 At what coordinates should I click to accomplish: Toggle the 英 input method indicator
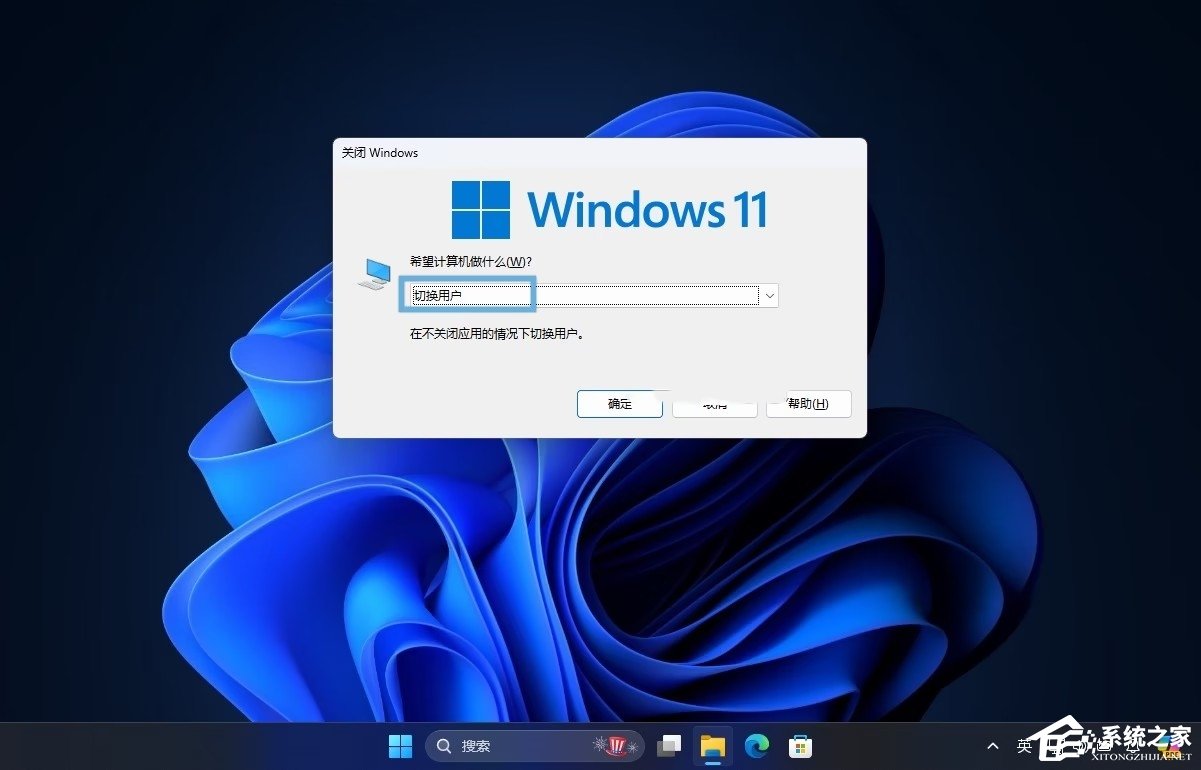coord(1024,746)
